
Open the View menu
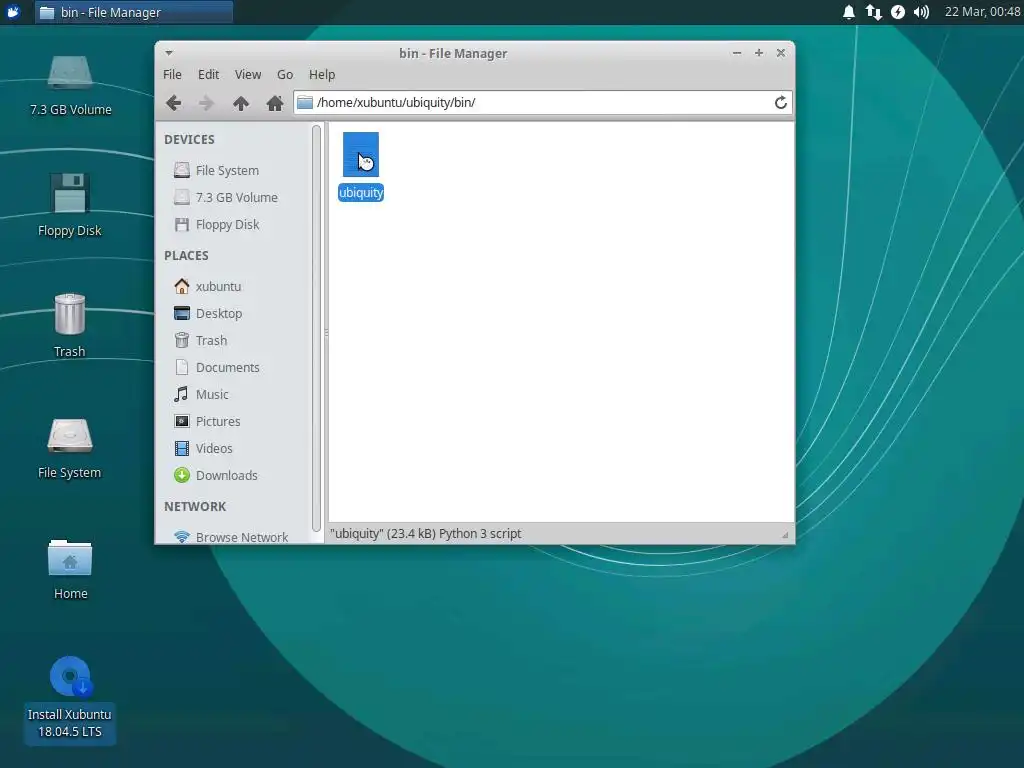[248, 74]
